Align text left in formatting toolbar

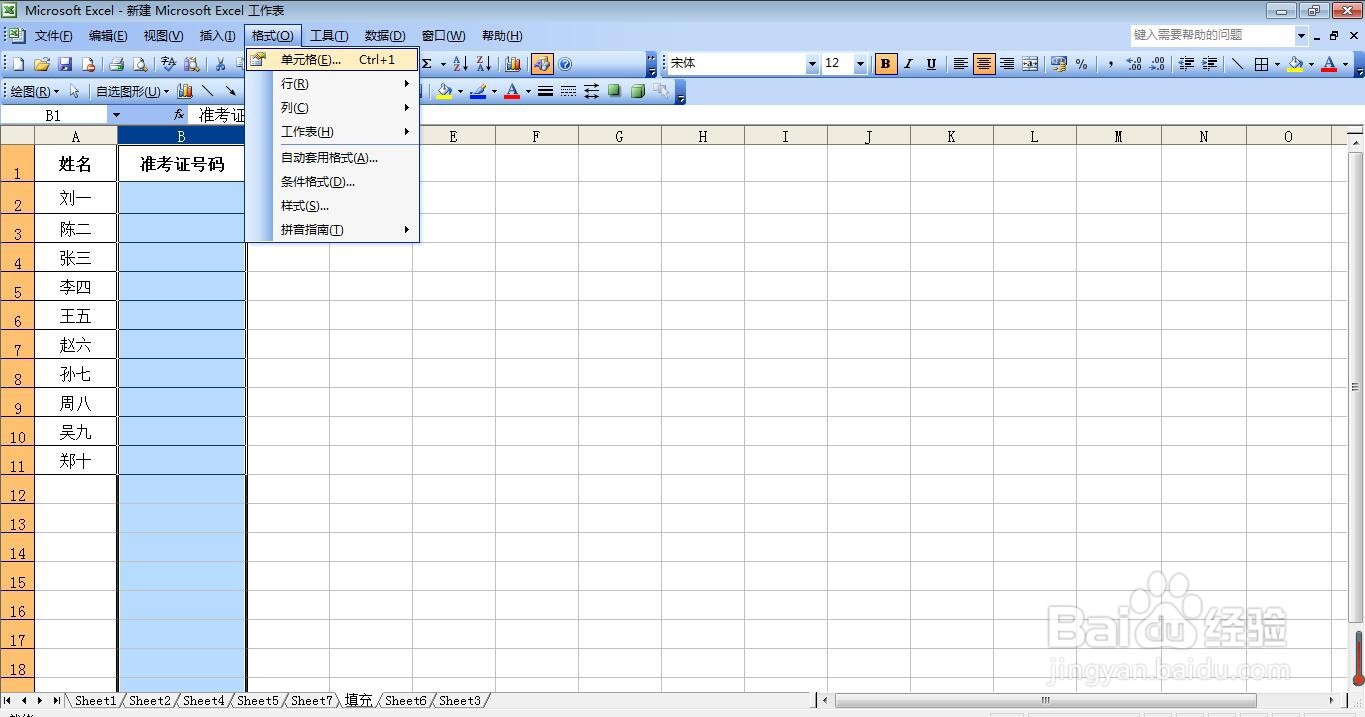(960, 64)
